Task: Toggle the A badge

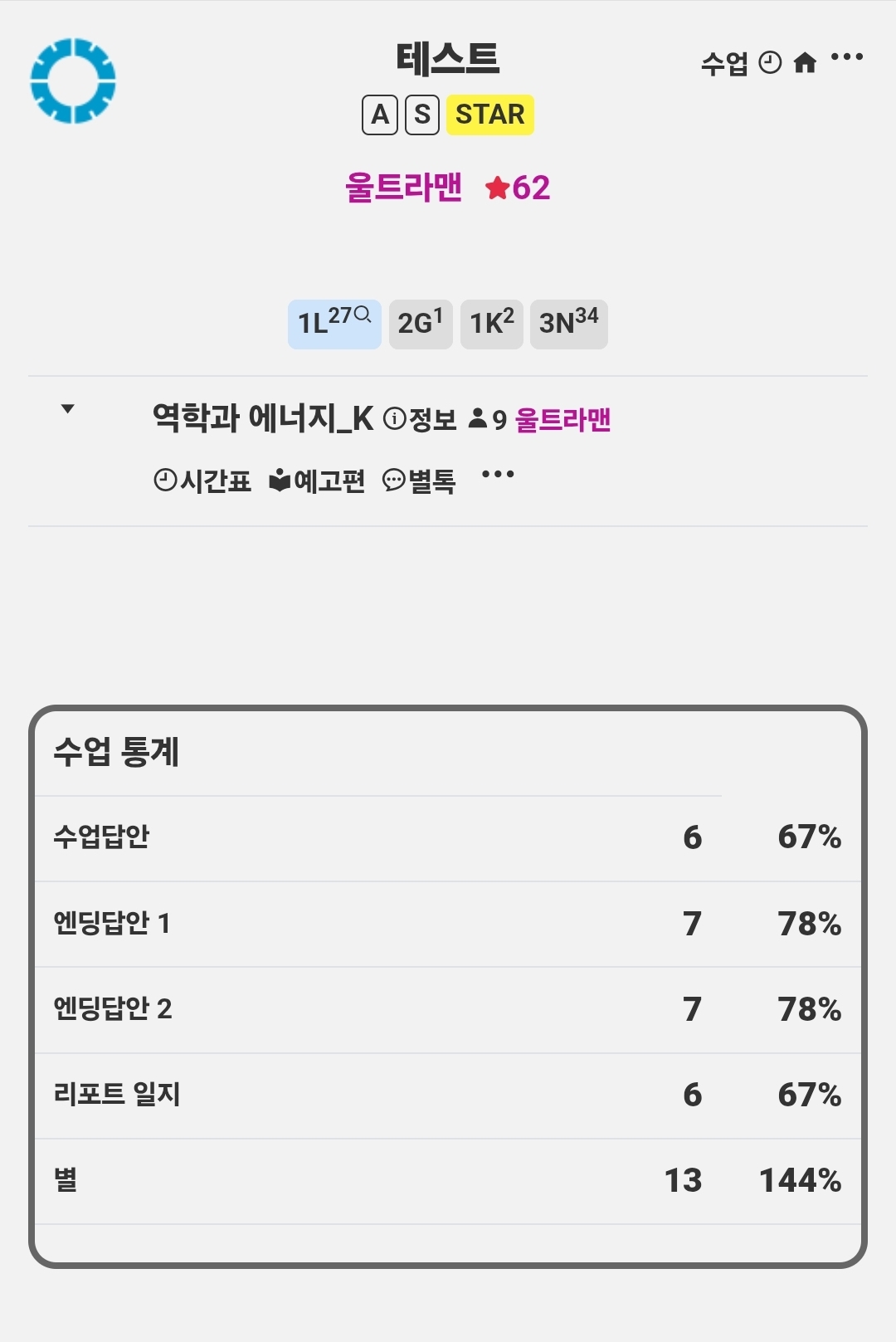Action: tap(380, 115)
